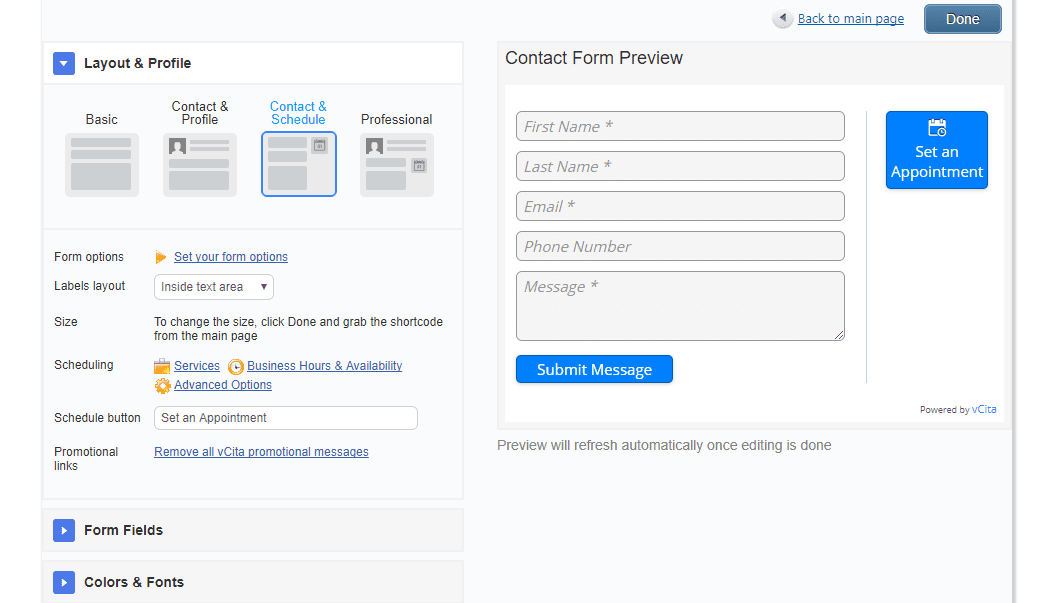Screen dimensions: 1046x603
Task: Collapse the Layout & Profile section
Action: (x=64, y=64)
